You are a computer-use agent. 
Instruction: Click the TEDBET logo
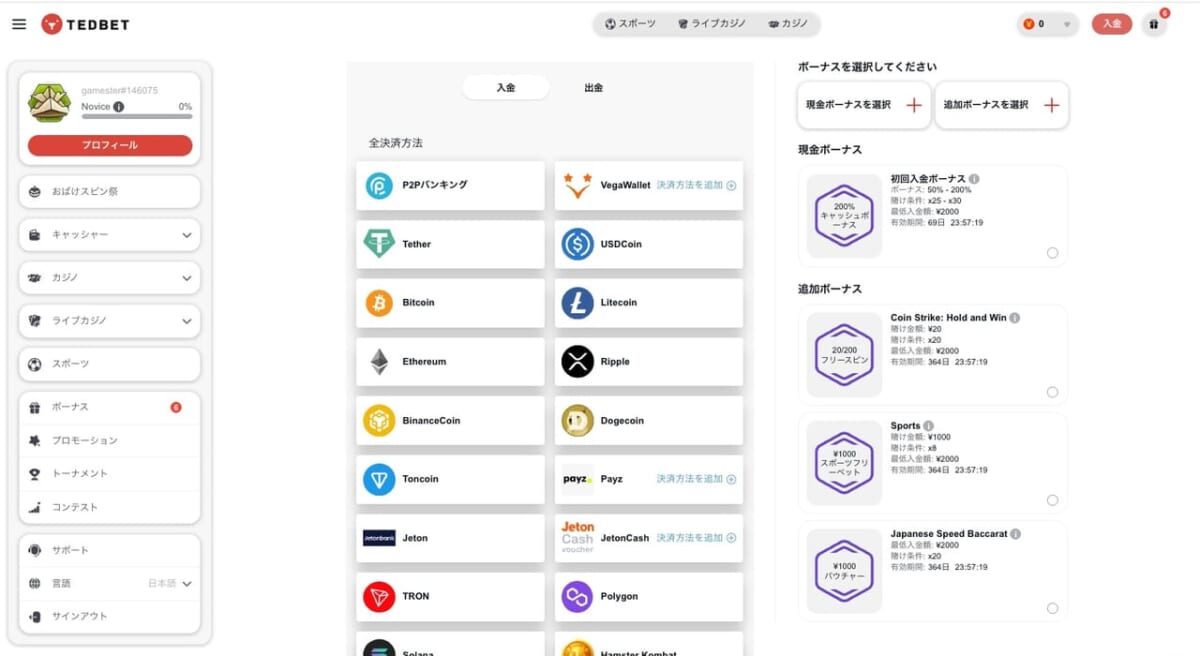click(x=85, y=24)
